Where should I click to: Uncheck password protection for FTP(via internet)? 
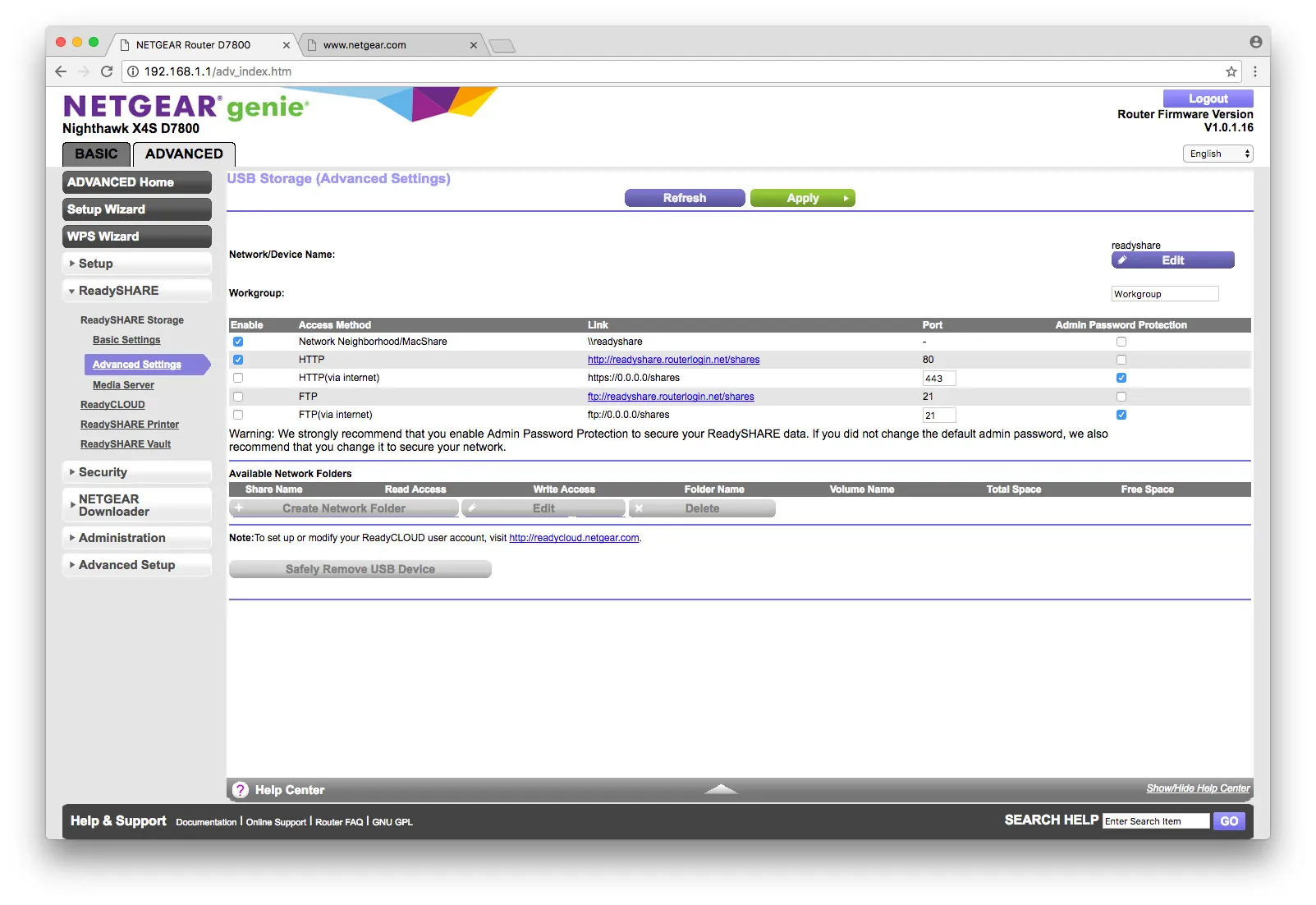click(1121, 415)
